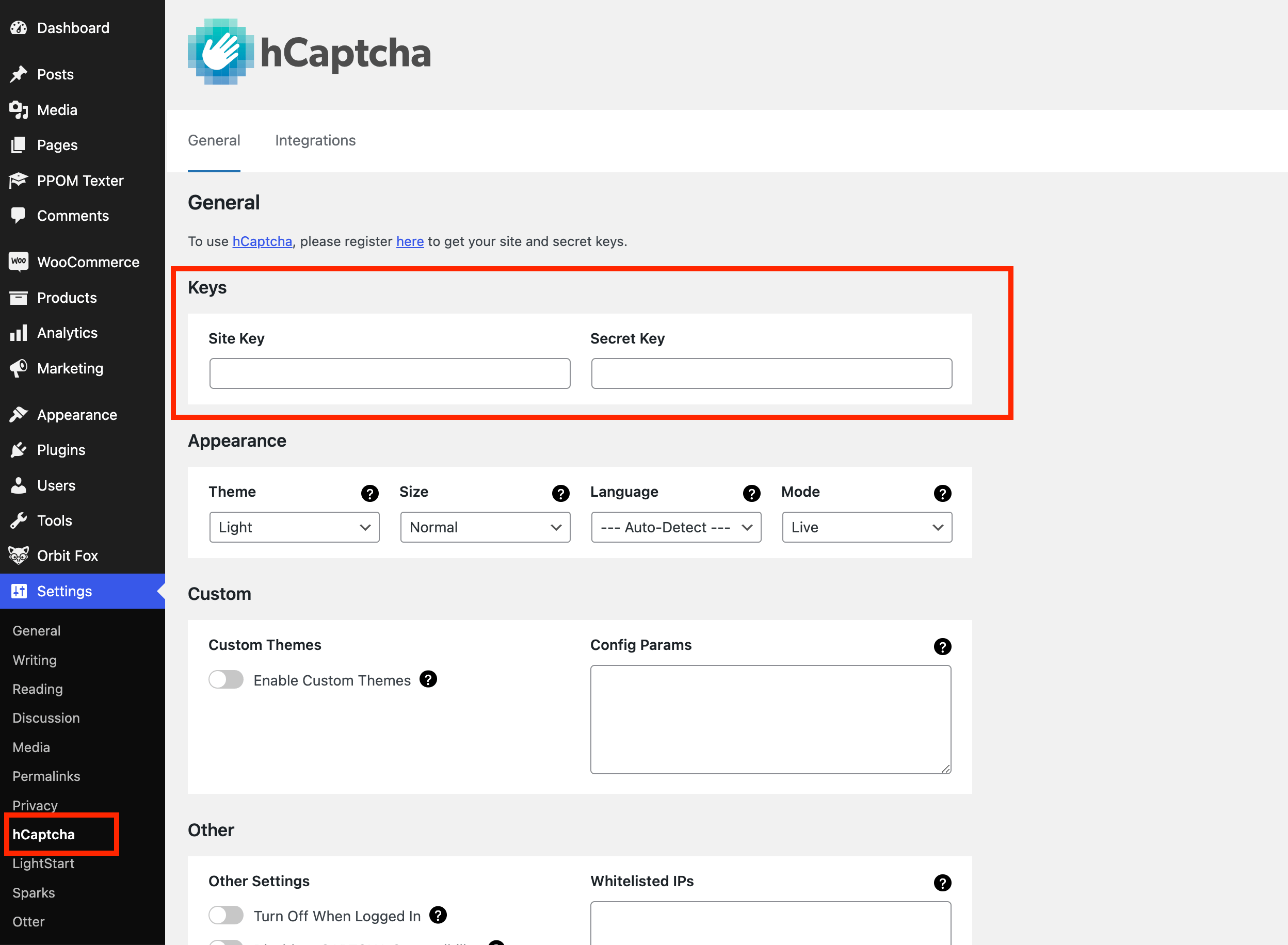Screen dimensions: 1288x945
Task: Toggle Turn Off When Logged In
Action: tap(226, 915)
